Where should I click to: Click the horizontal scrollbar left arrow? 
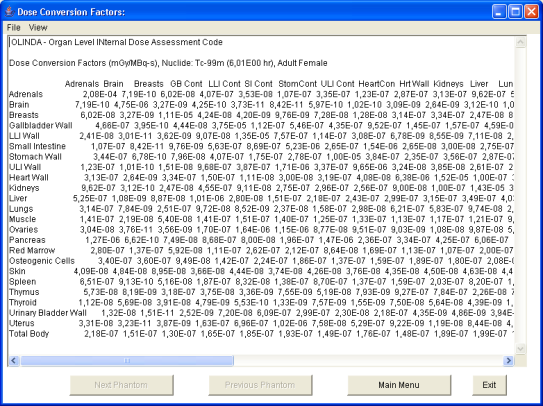pos(14,361)
